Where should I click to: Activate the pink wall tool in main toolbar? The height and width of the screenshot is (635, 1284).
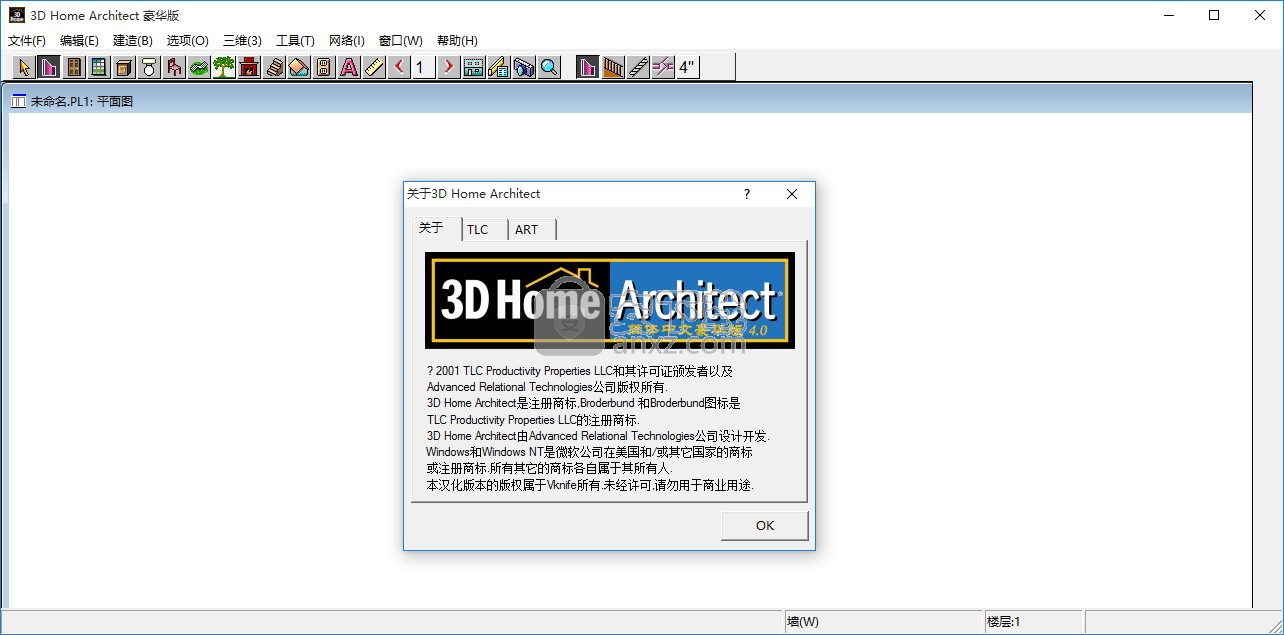49,67
